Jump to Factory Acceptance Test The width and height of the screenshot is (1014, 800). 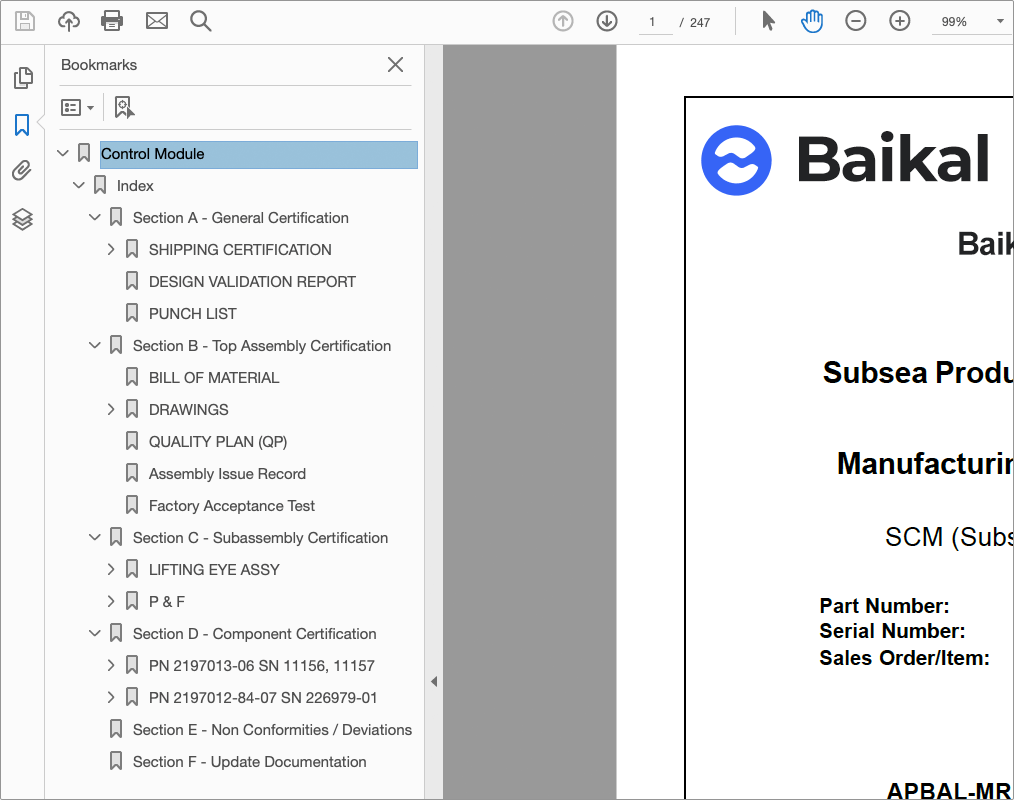[x=232, y=506]
